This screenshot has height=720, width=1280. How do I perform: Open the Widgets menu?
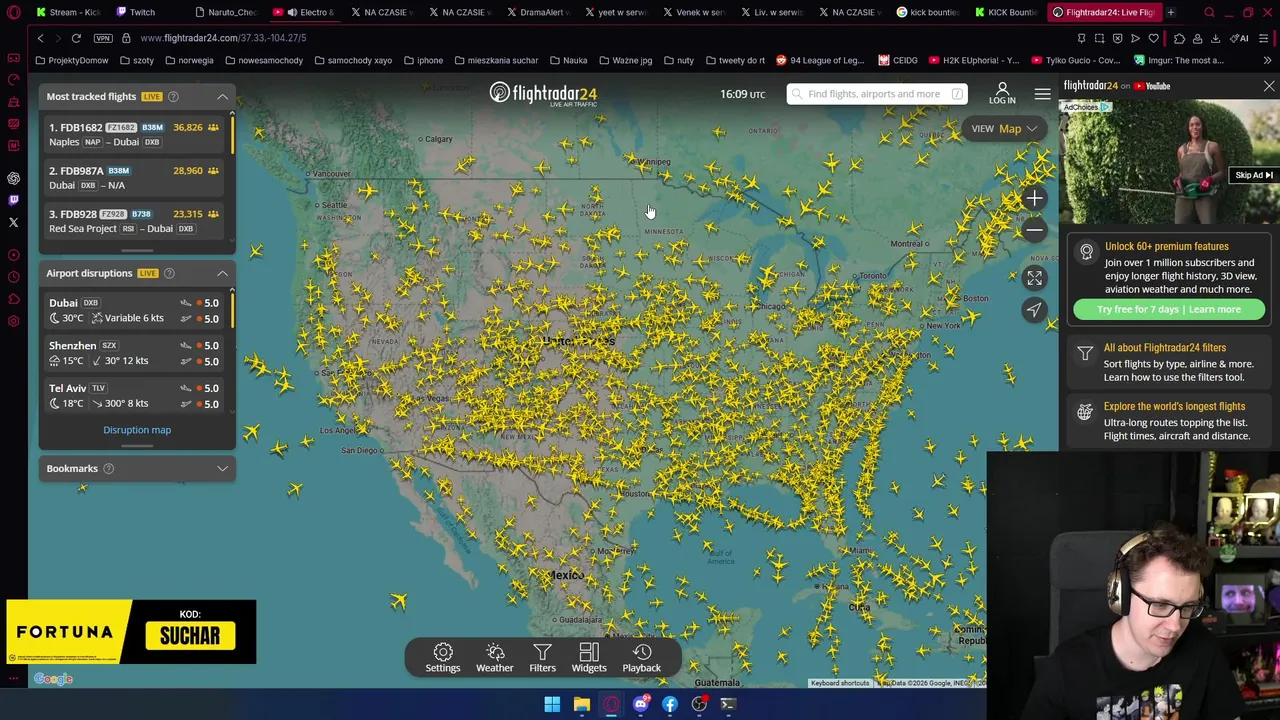[589, 658]
